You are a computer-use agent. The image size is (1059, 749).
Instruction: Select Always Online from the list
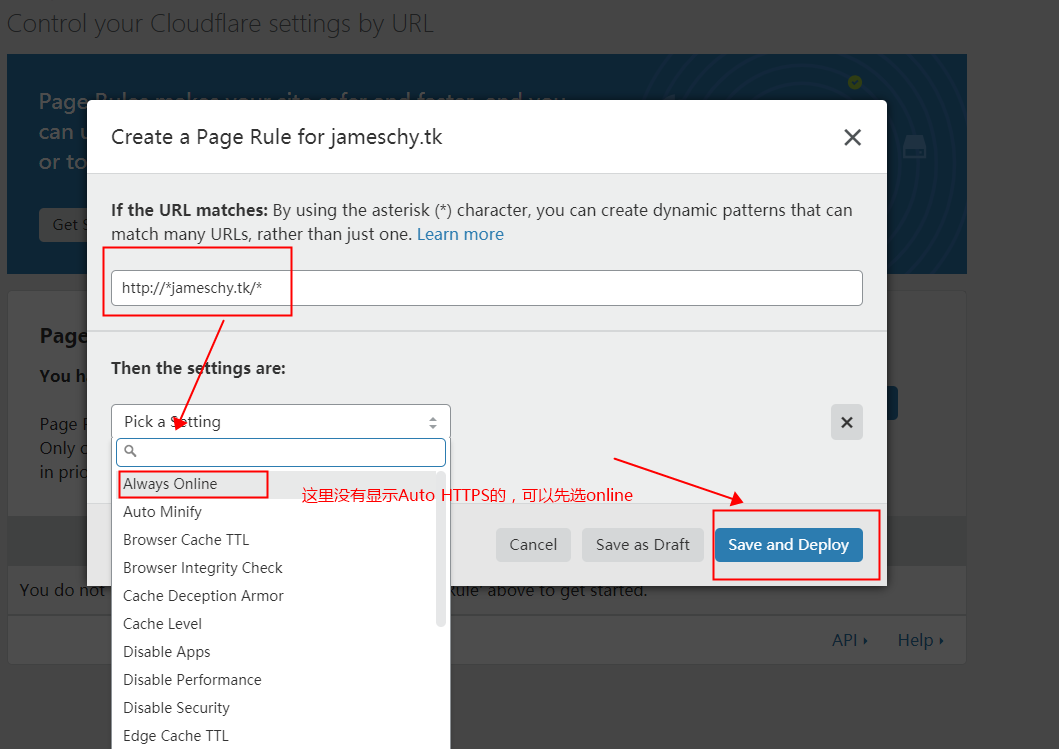(274, 484)
